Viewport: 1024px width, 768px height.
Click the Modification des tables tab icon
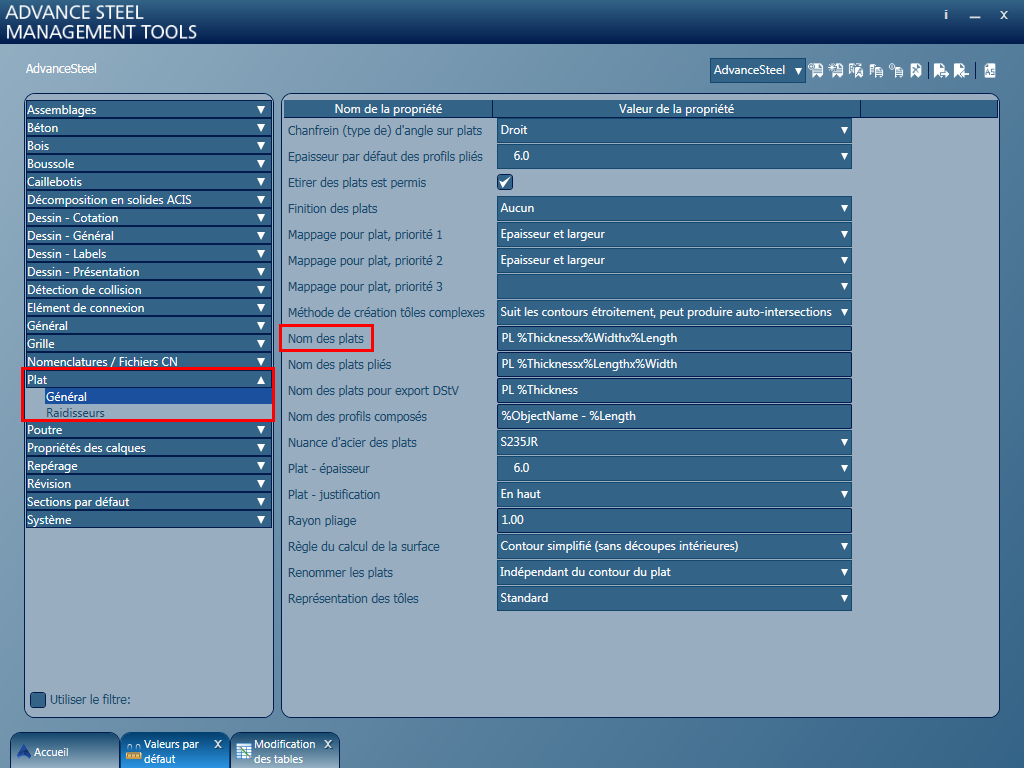tap(244, 752)
